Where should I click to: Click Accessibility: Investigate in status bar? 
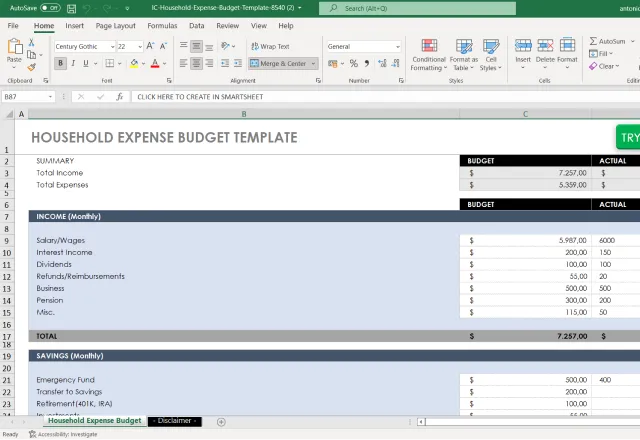63,434
